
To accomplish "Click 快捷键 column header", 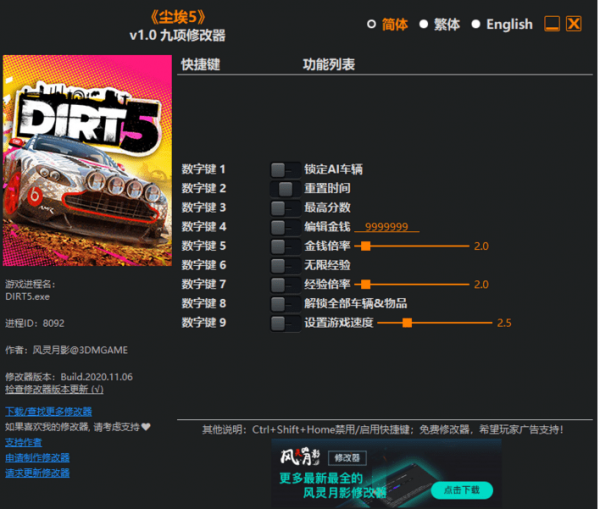I will point(201,64).
